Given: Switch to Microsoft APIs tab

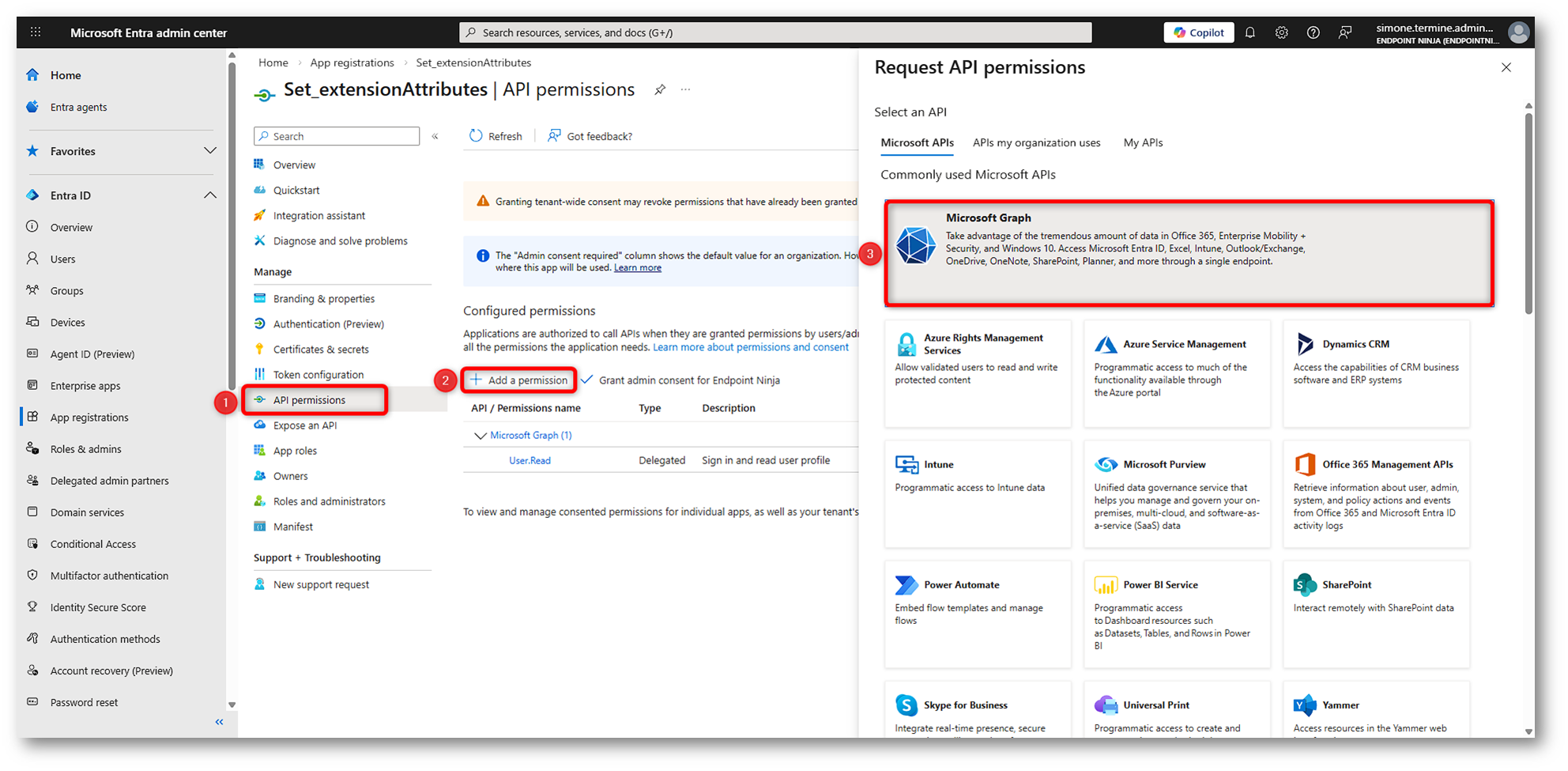Looking at the screenshot, I should [917, 143].
